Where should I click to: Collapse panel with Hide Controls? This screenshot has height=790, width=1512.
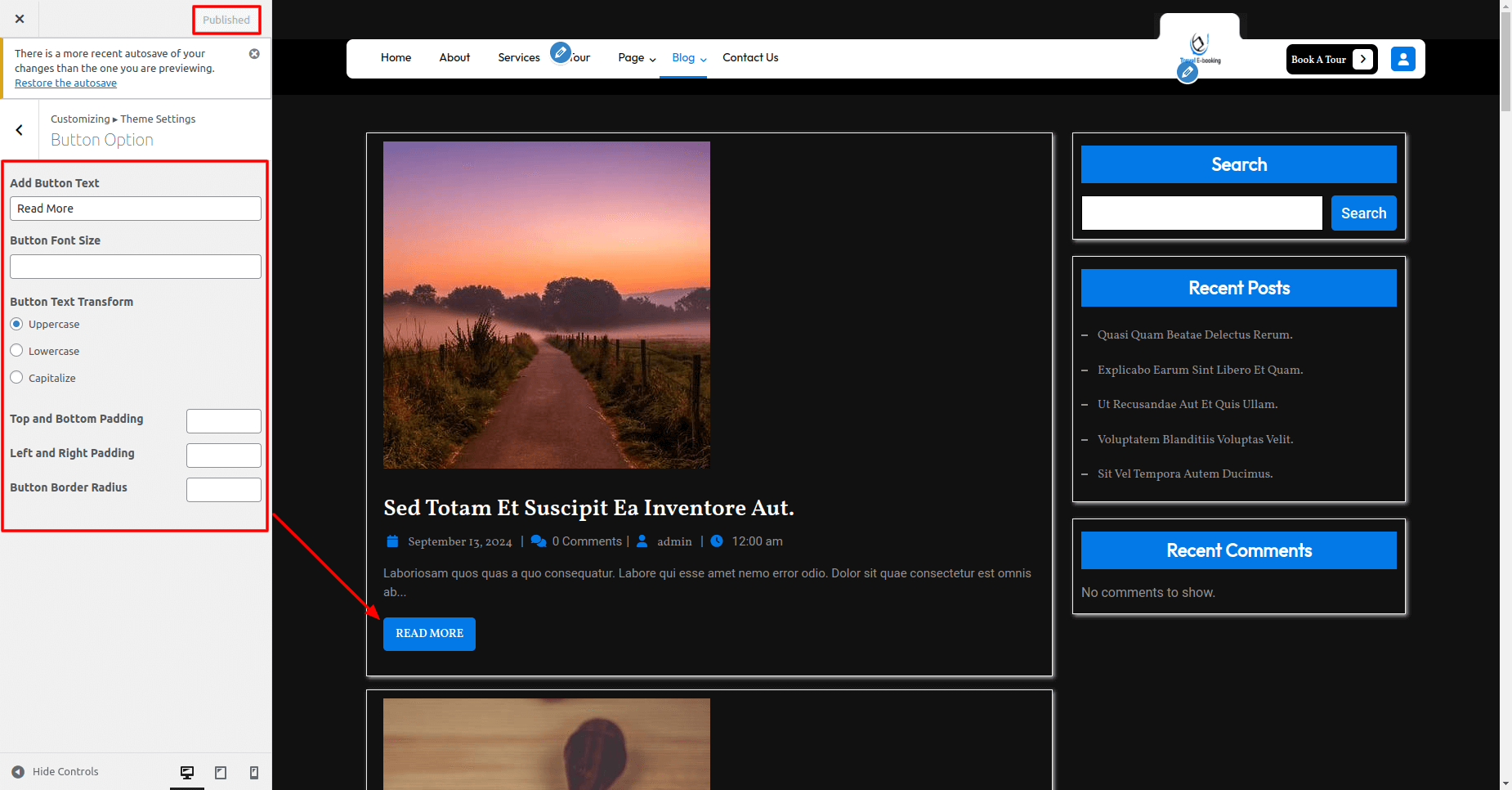point(56,772)
